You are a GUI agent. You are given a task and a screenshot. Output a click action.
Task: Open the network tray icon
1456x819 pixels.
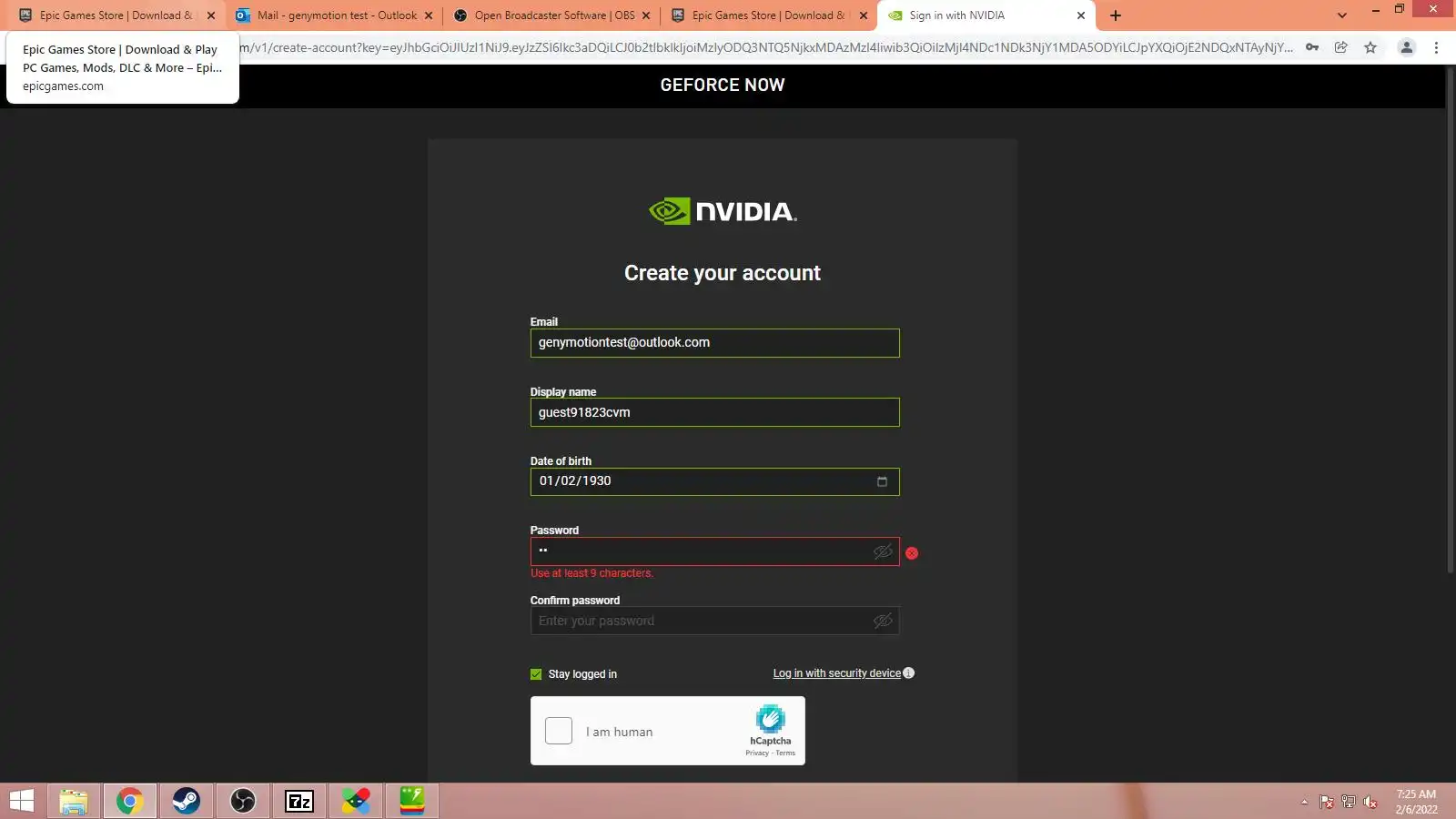[1348, 802]
